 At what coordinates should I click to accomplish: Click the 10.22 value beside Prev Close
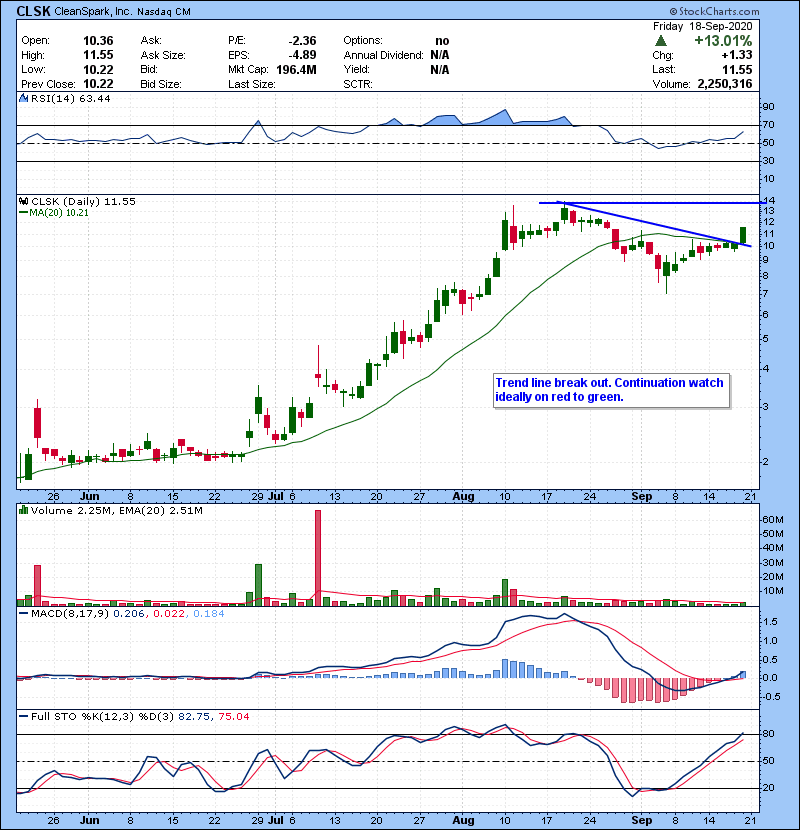pyautogui.click(x=98, y=84)
